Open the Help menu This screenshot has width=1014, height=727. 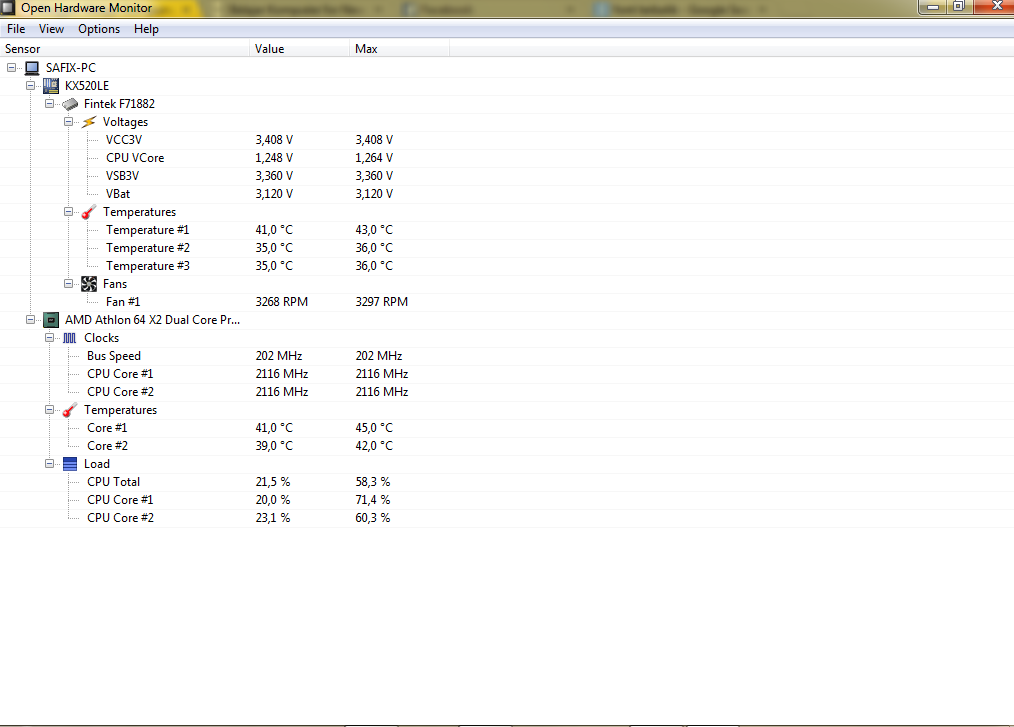coord(146,29)
